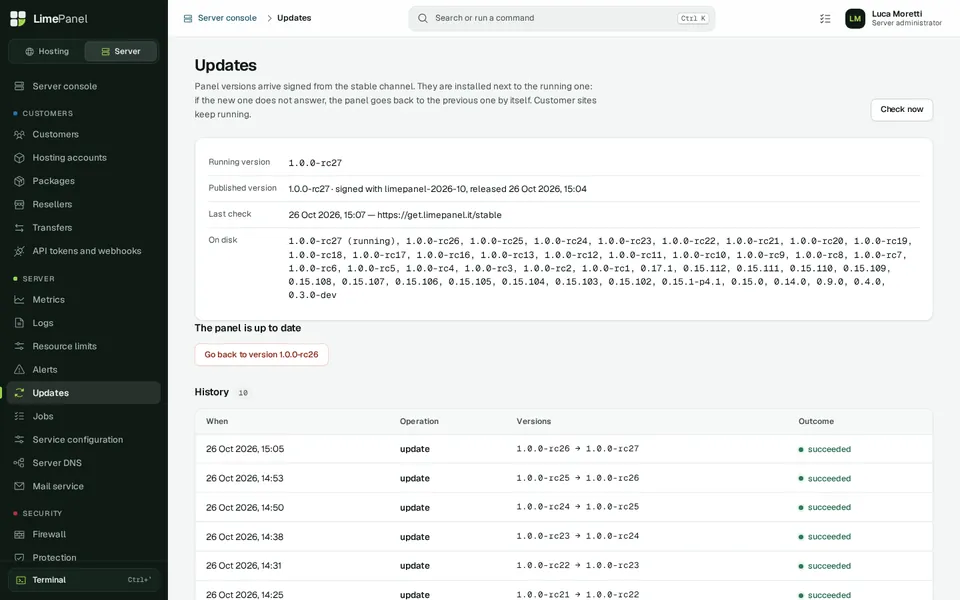
Task: Click the Packages box icon
Action: pyautogui.click(x=20, y=181)
